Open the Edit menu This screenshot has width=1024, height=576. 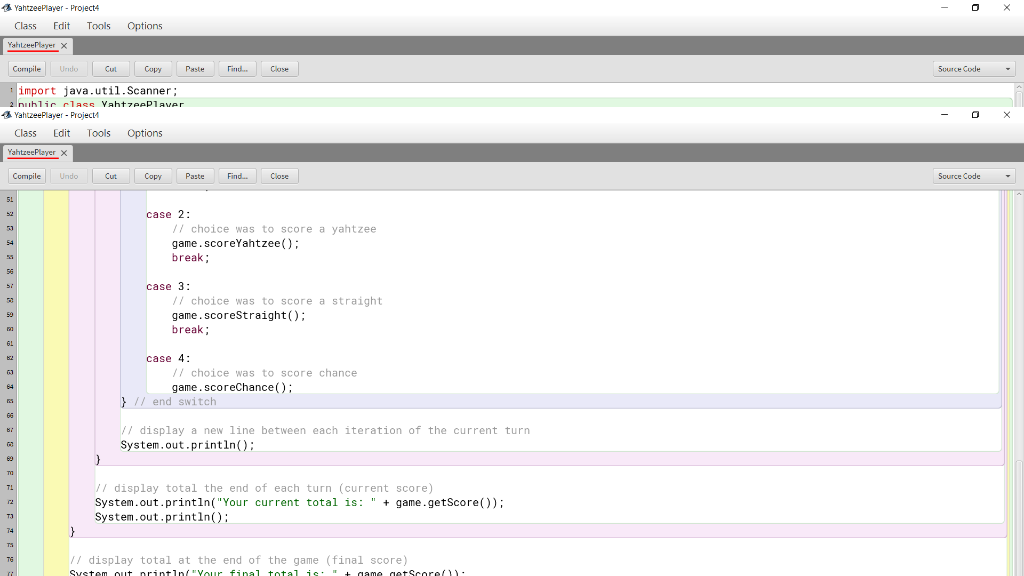coord(61,133)
